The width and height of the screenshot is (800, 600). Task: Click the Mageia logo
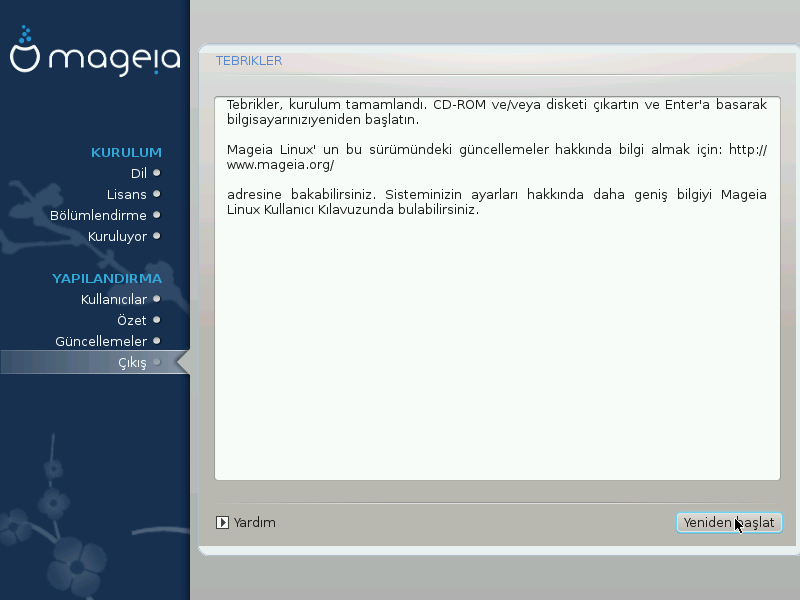coord(95,53)
